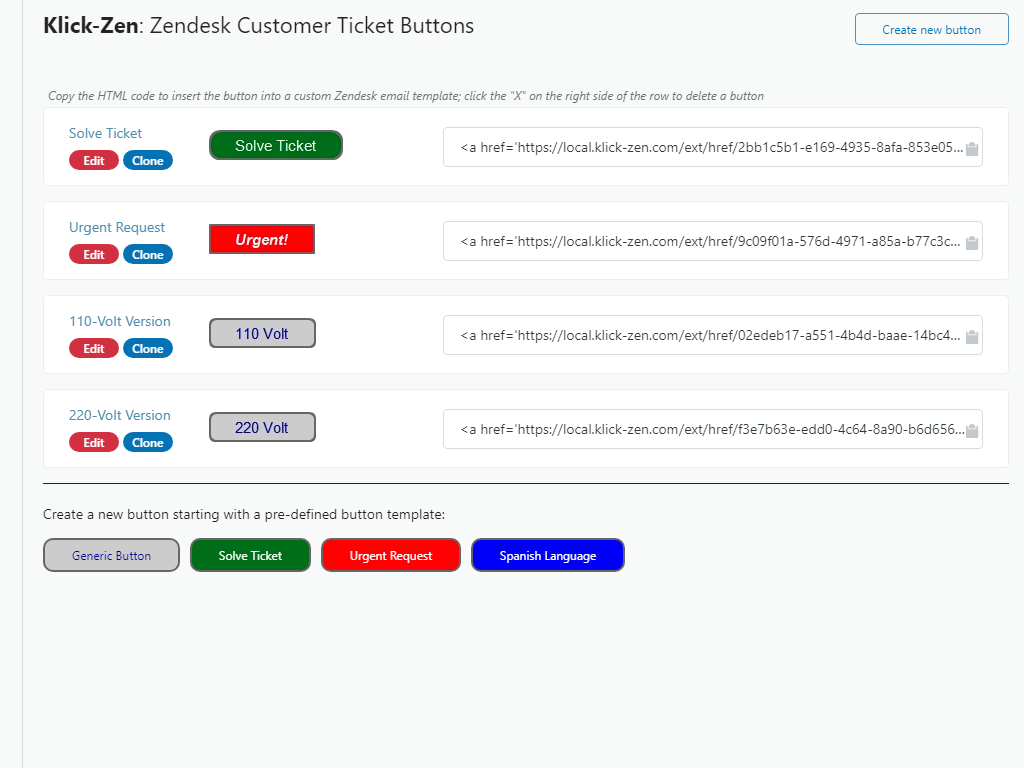Select the blue Spanish Language template

548,556
